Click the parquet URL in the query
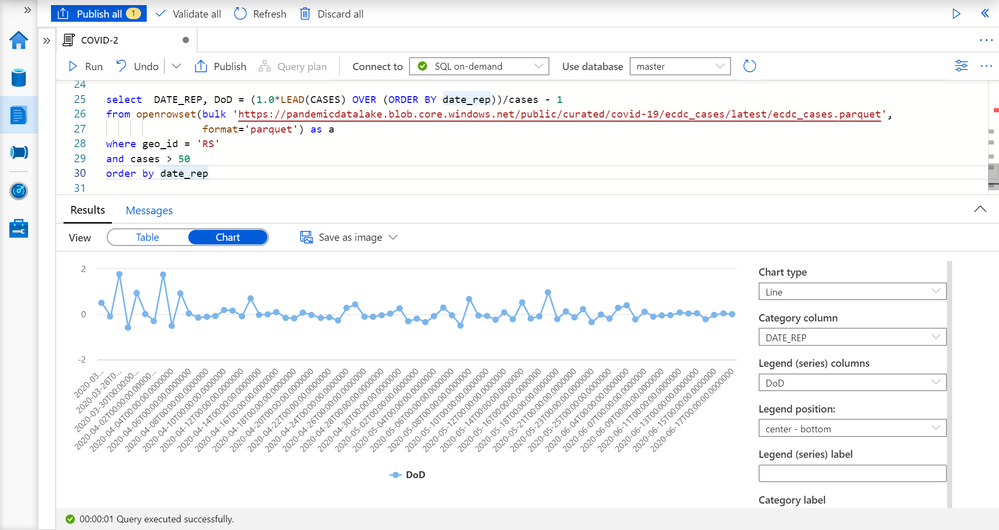The width and height of the screenshot is (999, 530). click(560, 115)
